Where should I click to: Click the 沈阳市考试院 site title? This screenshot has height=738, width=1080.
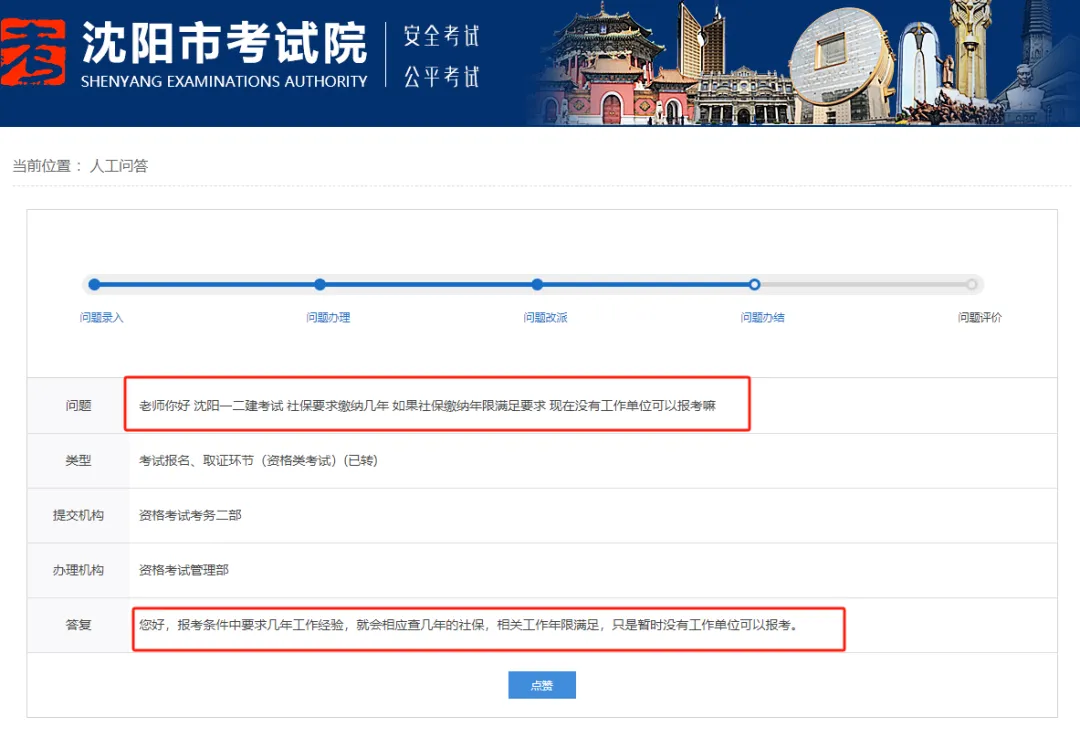(224, 42)
